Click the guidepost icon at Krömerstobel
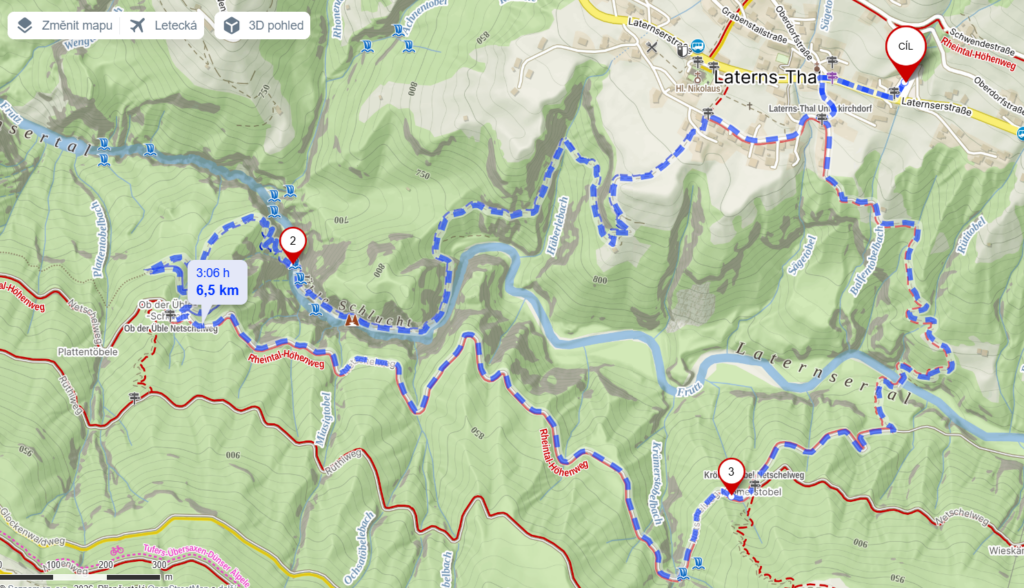The image size is (1024, 588). (x=754, y=485)
